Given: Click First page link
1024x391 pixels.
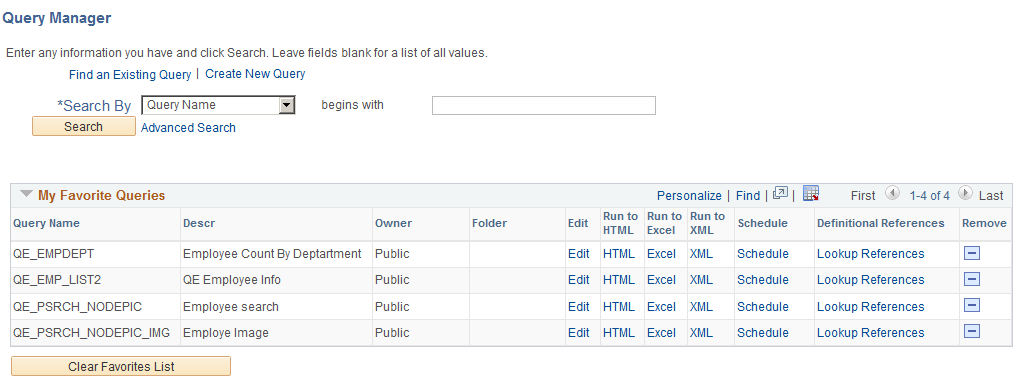Looking at the screenshot, I should (863, 195).
